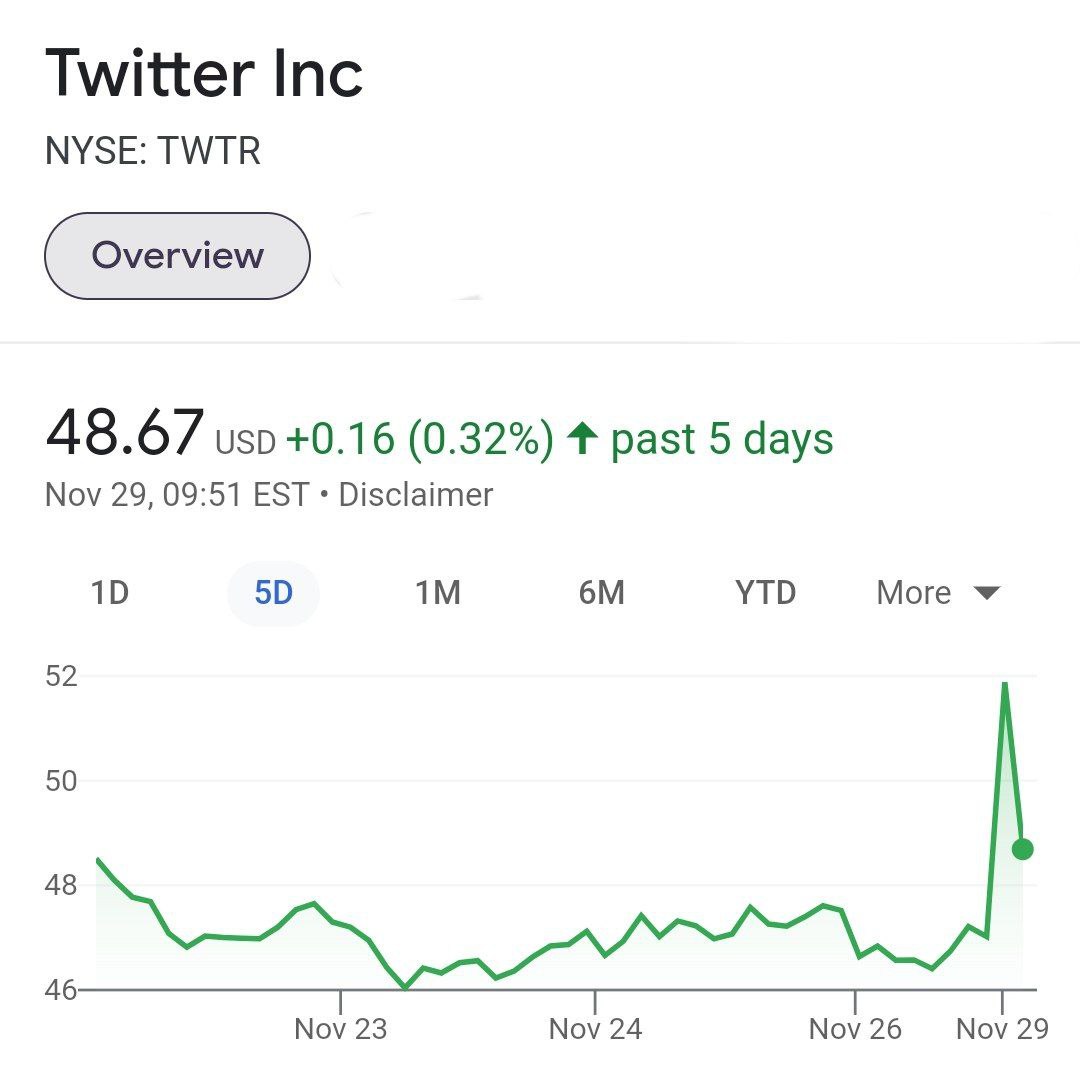The height and width of the screenshot is (1079, 1080).
Task: Click the More dropdown chevron arrow
Action: click(988, 592)
